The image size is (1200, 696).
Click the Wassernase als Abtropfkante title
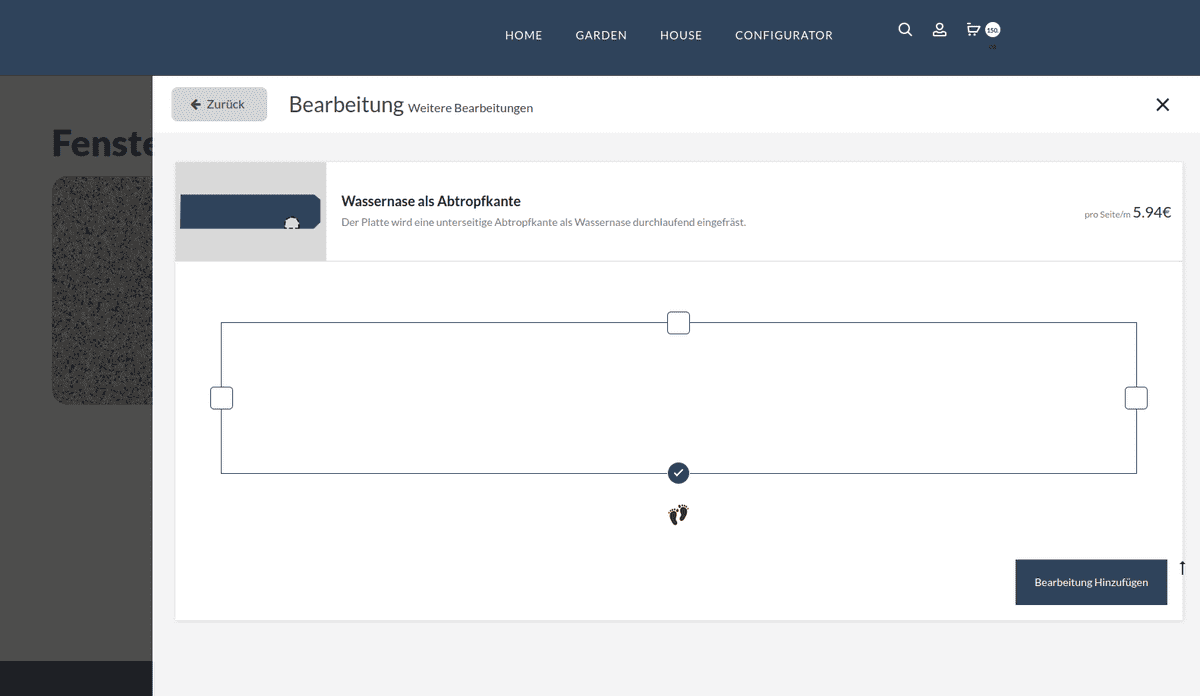[431, 201]
